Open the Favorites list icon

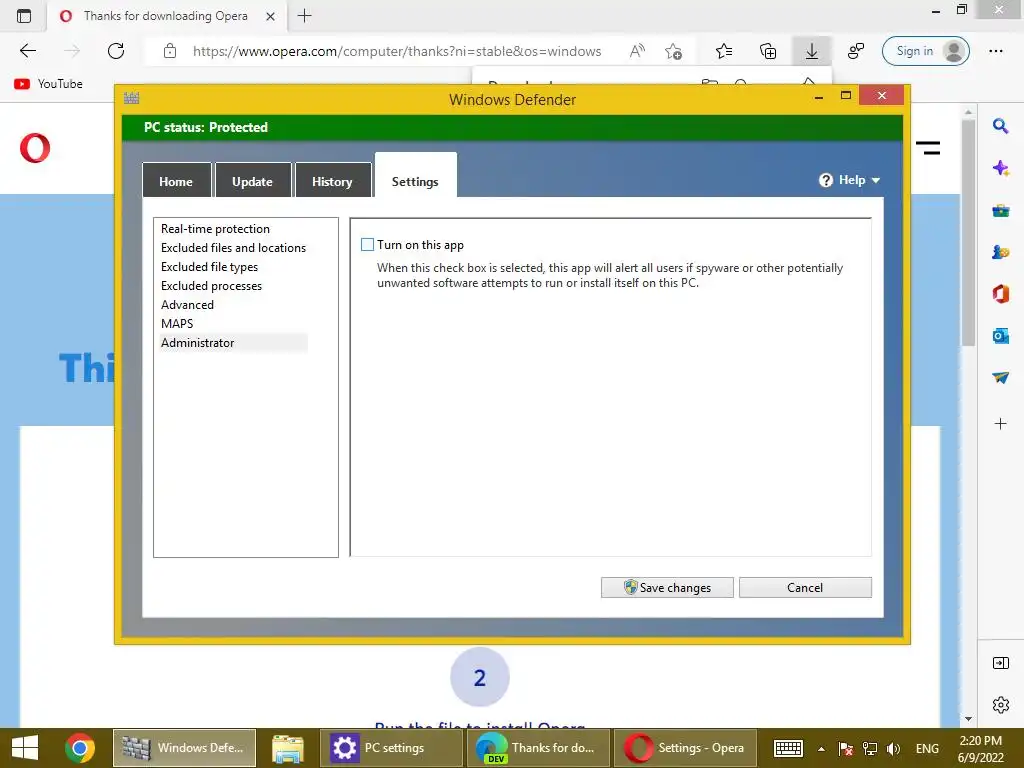pos(724,51)
